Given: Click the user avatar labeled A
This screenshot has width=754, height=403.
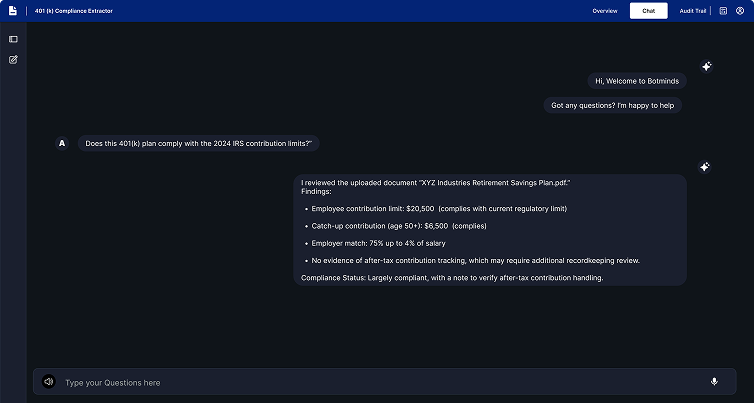Looking at the screenshot, I should click(x=62, y=143).
